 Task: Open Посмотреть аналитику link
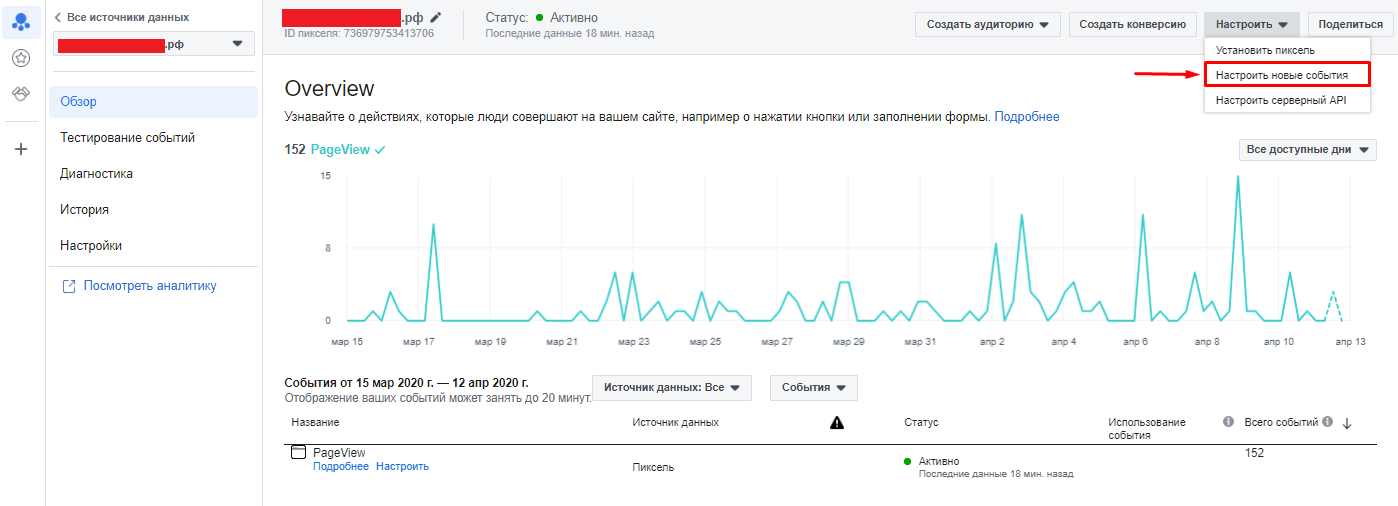click(149, 286)
